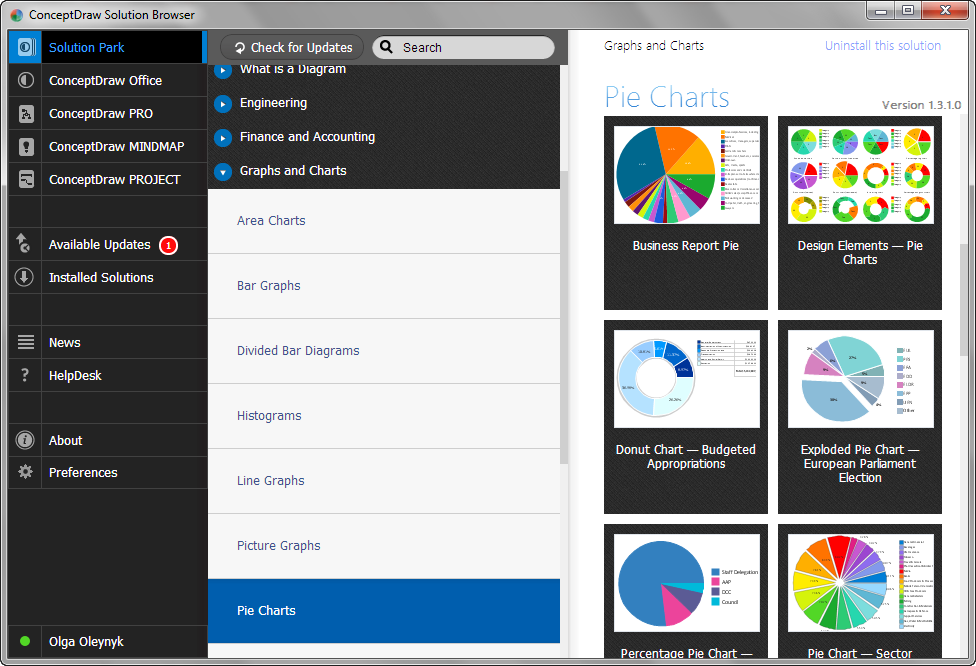Click the Graphs and Charts breadcrumb text
Screen dimensions: 976x666
[x=654, y=45]
